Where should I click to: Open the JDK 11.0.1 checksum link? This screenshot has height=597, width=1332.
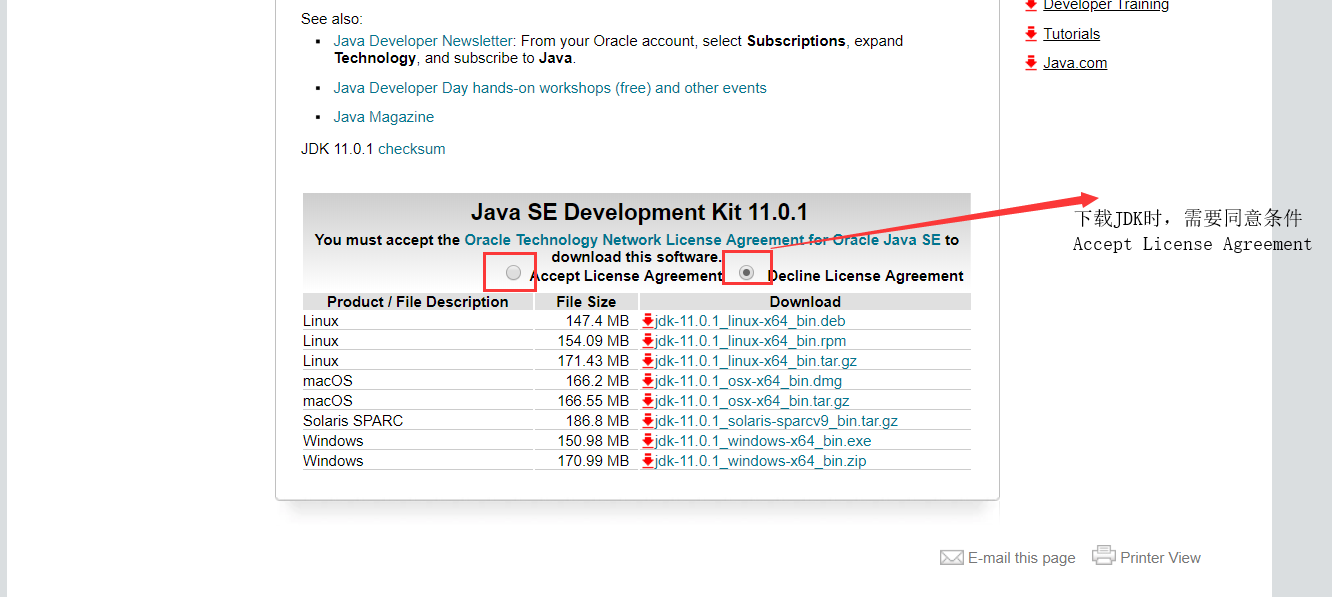[x=411, y=149]
